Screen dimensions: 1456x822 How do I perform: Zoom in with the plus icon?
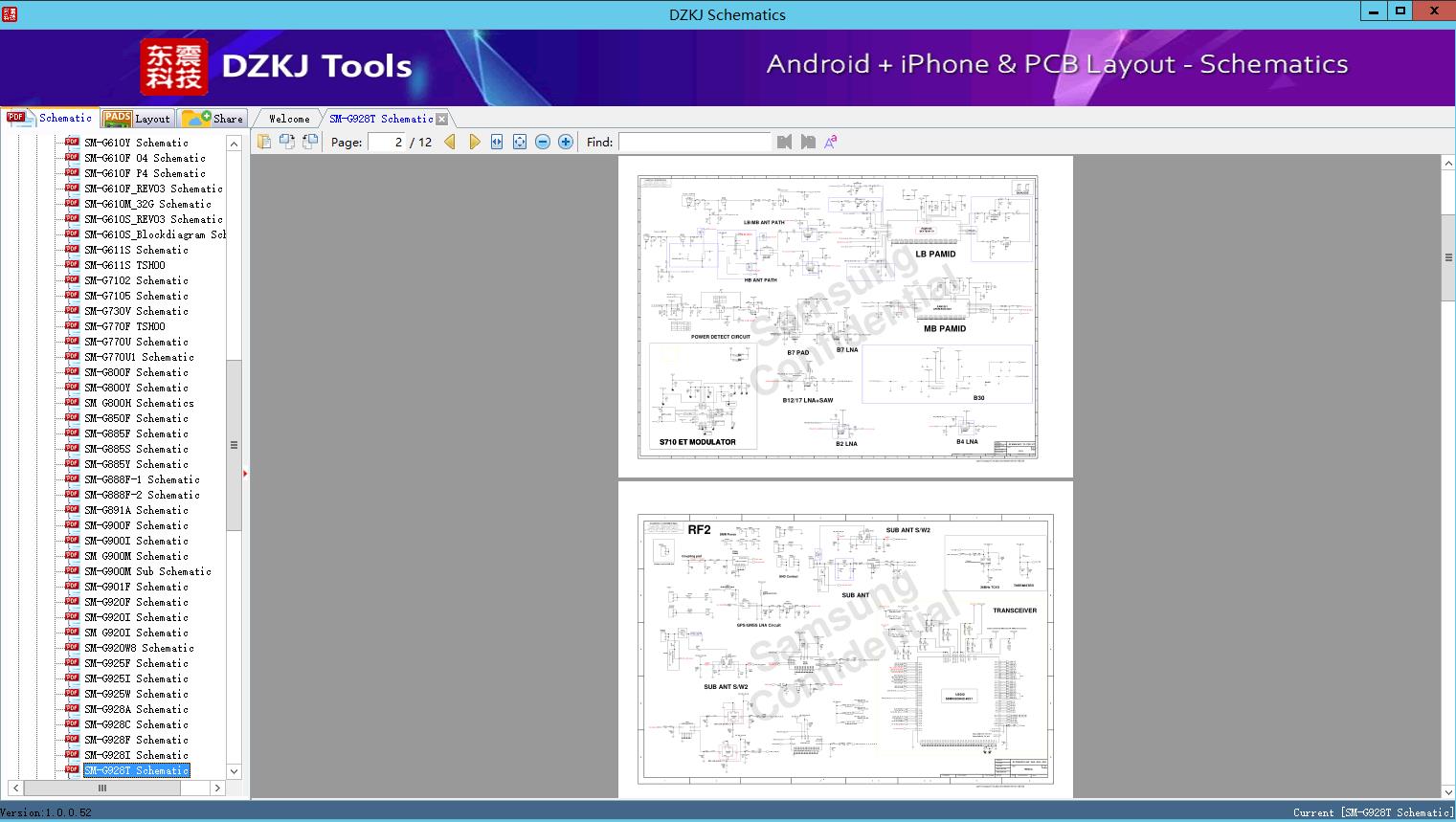pyautogui.click(x=566, y=142)
